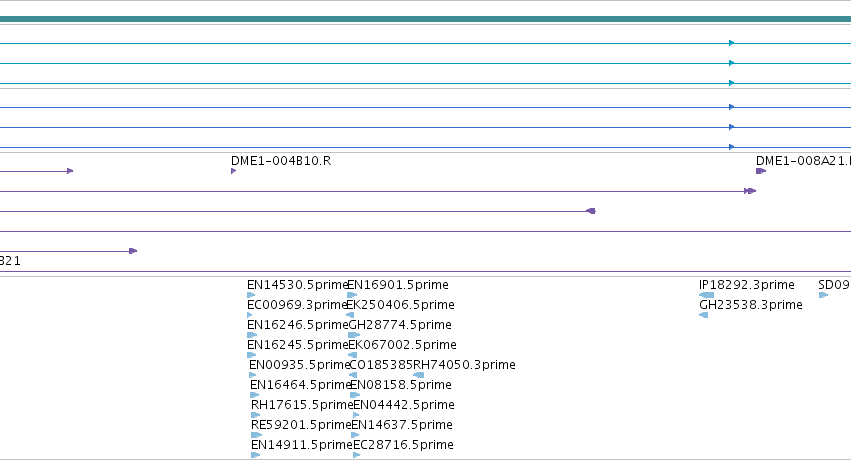Screen dimensions: 851x460
Task: Click the EN16245.5prime EST label
Action: [x=297, y=345]
